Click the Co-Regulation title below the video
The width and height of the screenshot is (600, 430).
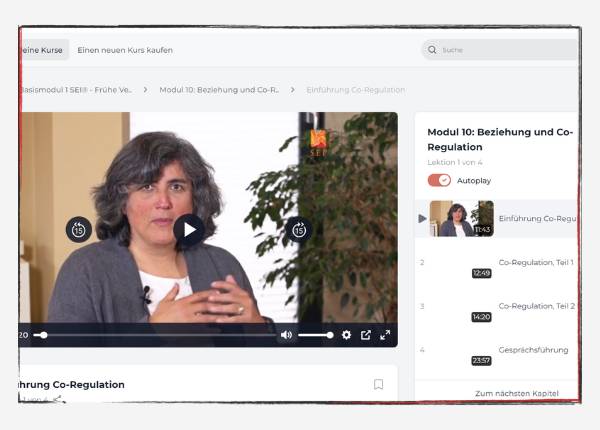(72, 384)
